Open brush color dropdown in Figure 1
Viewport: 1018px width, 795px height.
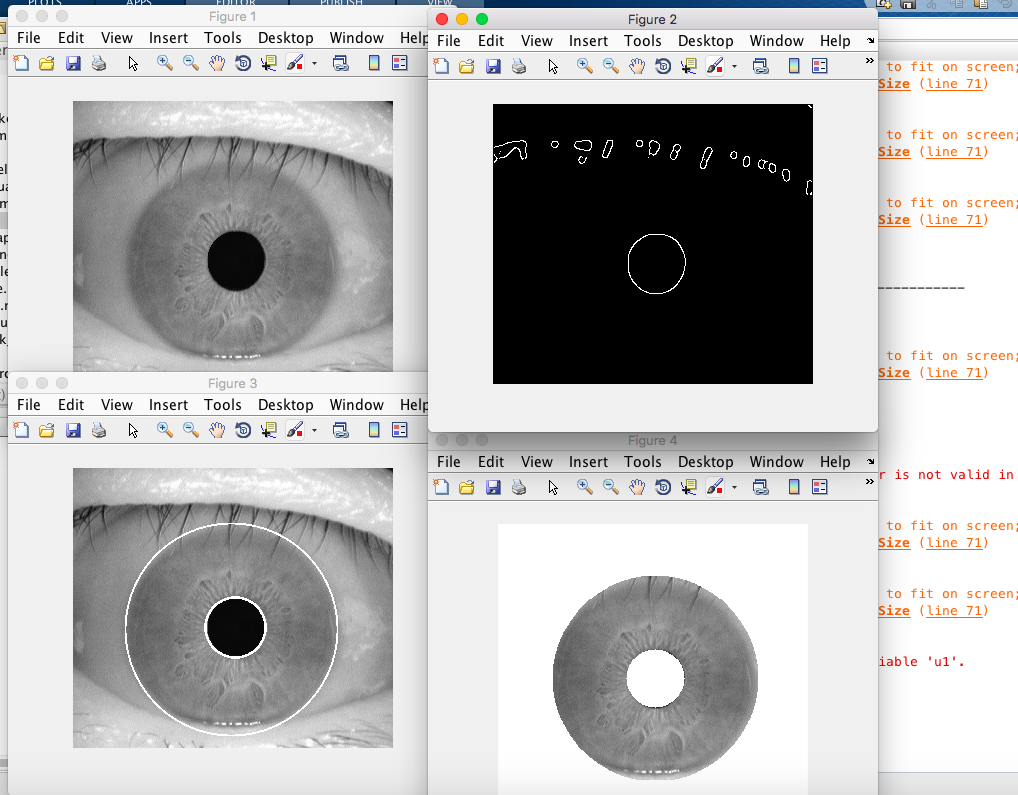coord(314,64)
